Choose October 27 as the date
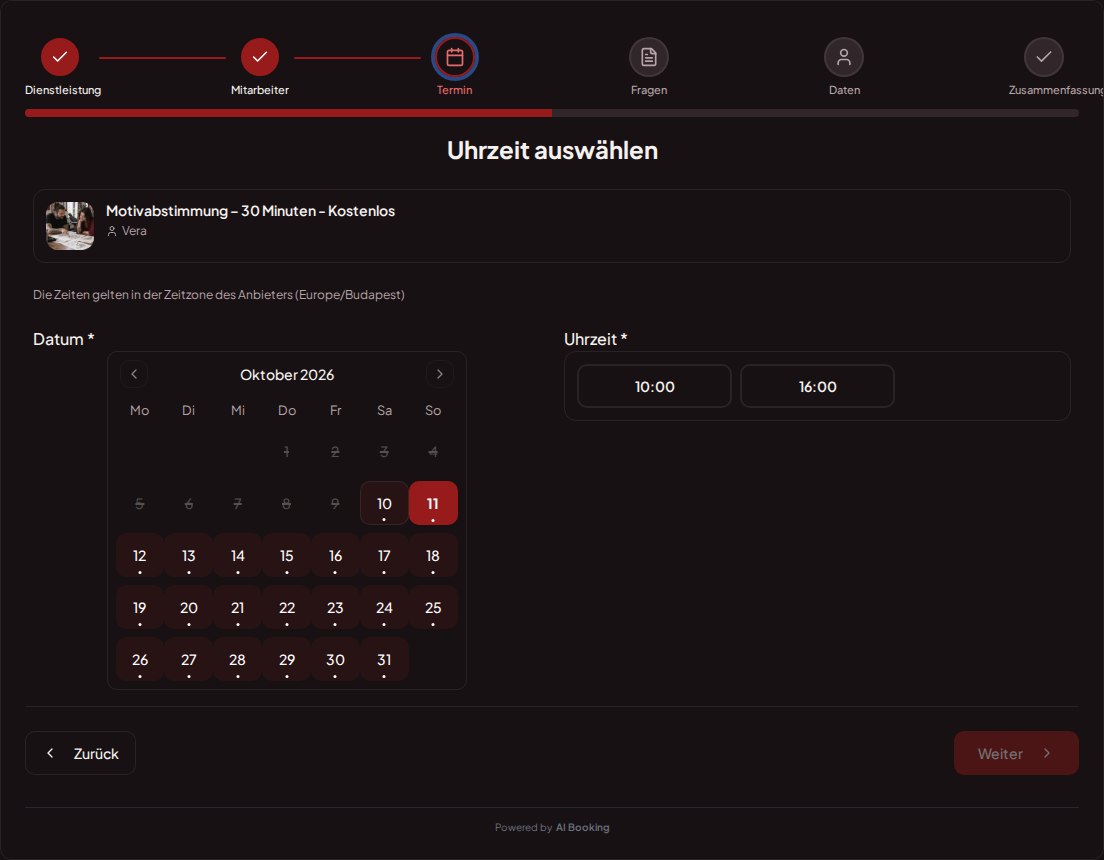Viewport: 1104px width, 860px height. pos(189,660)
